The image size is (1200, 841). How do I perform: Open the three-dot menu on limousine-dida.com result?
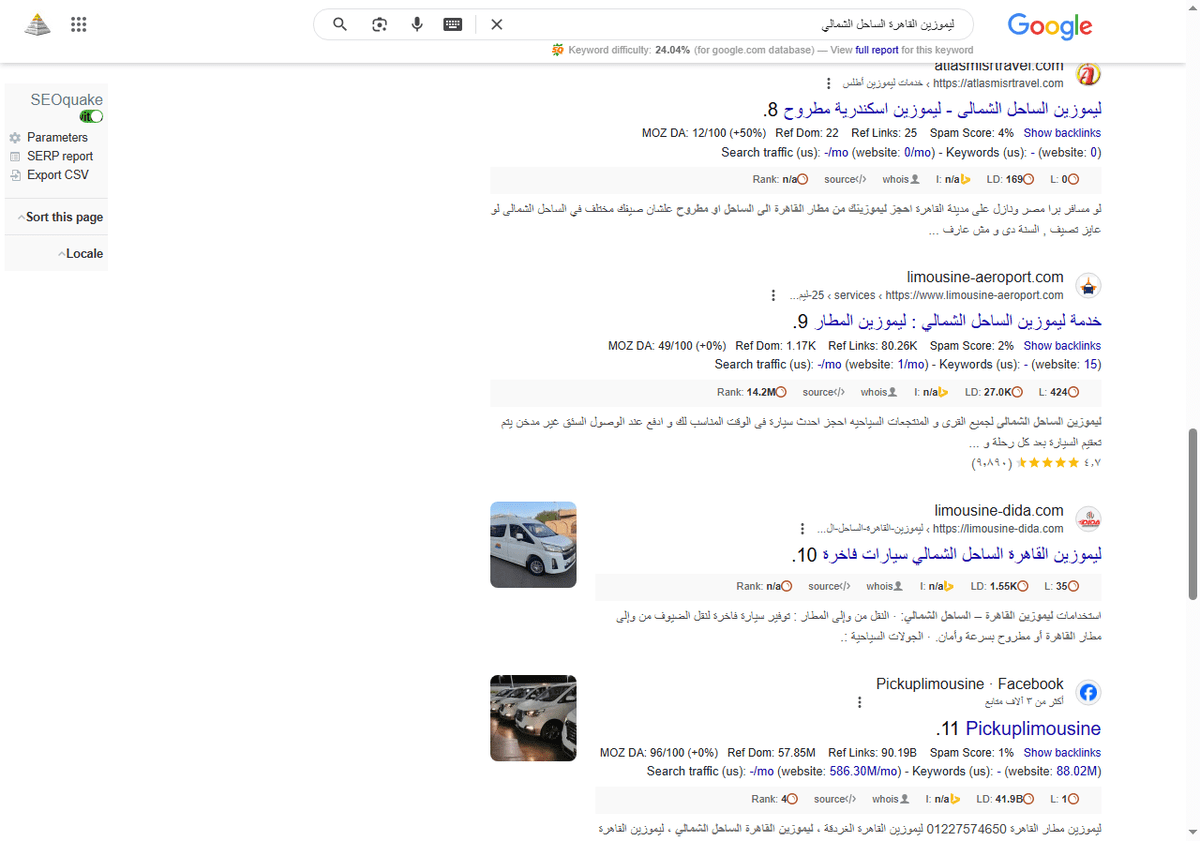pos(802,527)
